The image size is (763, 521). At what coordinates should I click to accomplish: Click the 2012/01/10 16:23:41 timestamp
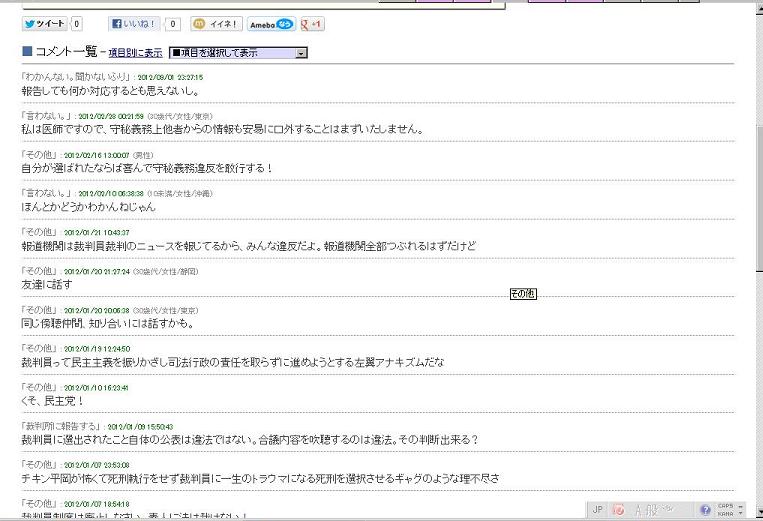point(96,388)
